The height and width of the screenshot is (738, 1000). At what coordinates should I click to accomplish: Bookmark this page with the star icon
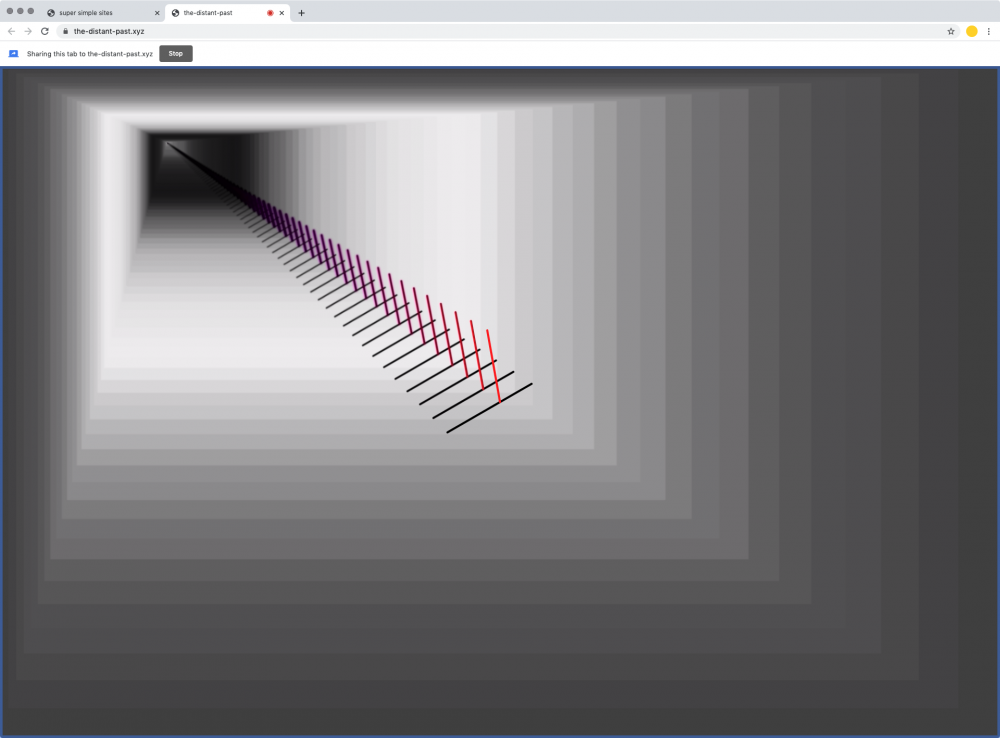click(951, 31)
